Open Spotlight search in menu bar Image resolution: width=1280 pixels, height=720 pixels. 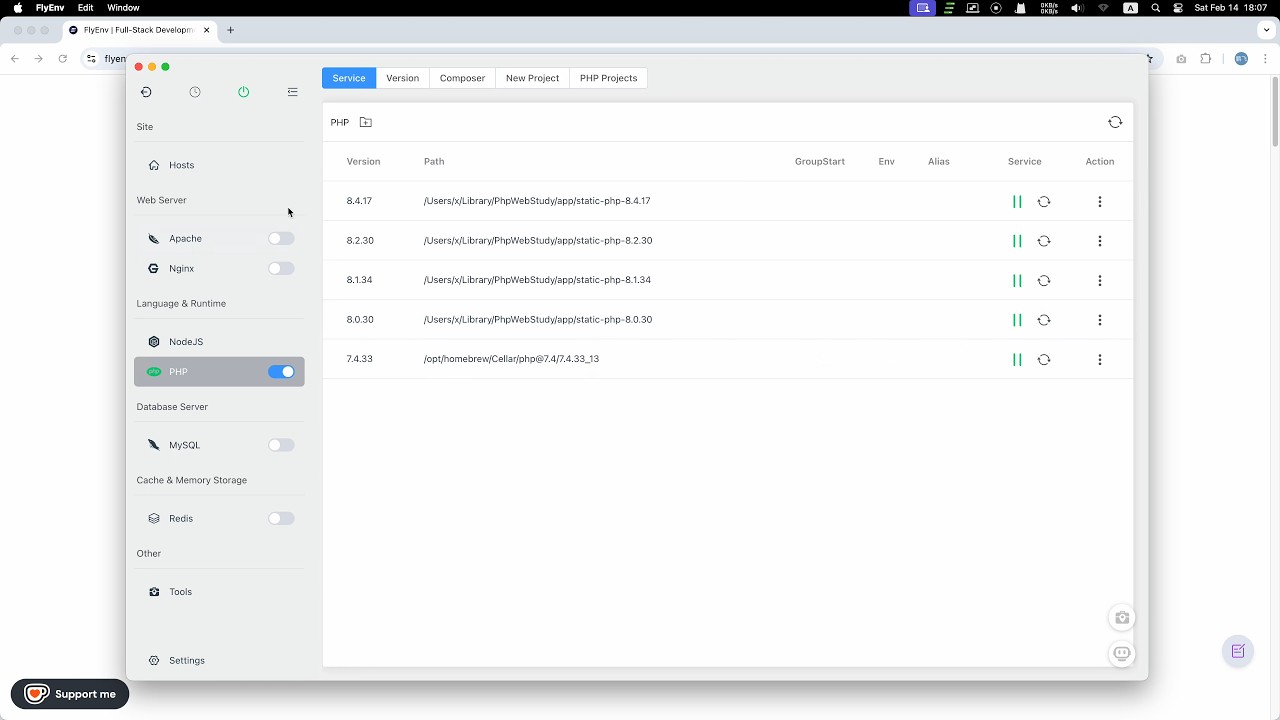point(1156,8)
